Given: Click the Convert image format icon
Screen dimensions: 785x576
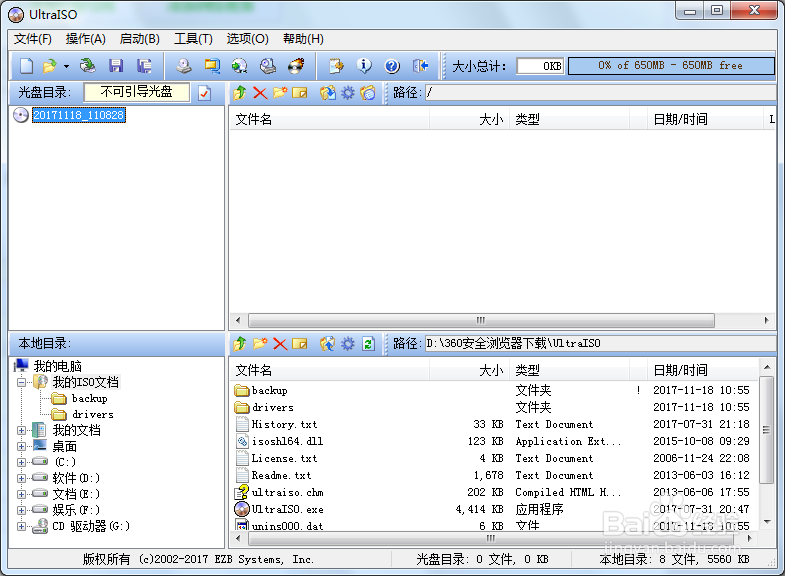Looking at the screenshot, I should [x=239, y=66].
